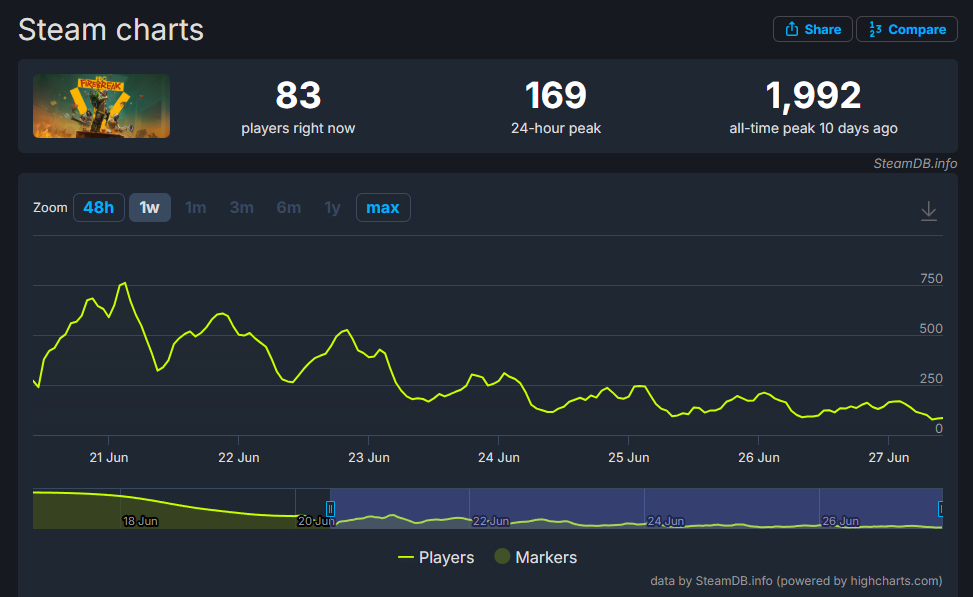Click the 24 Jun axis label
The image size is (973, 597).
[x=499, y=457]
